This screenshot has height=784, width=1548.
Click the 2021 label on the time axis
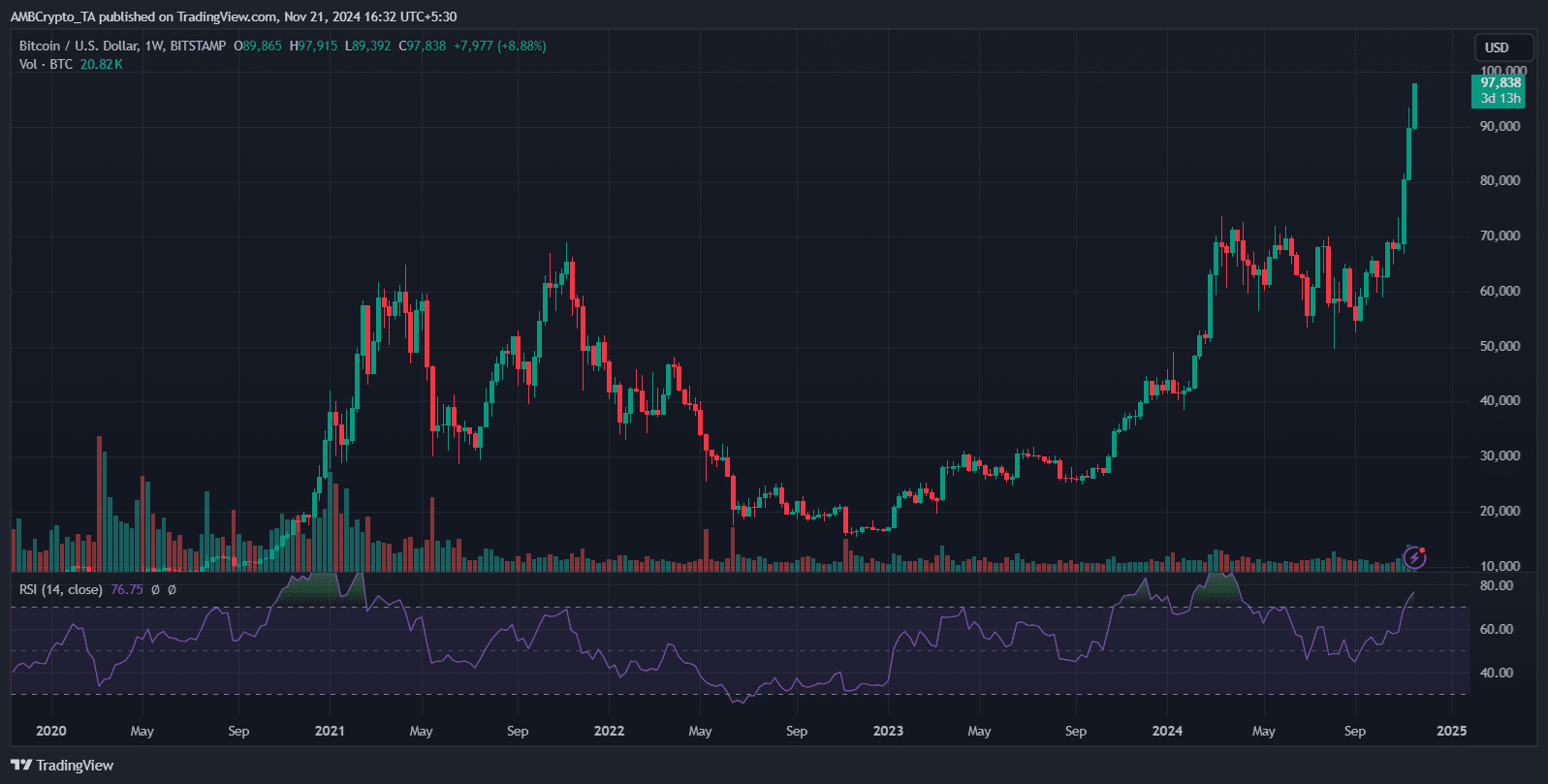330,731
